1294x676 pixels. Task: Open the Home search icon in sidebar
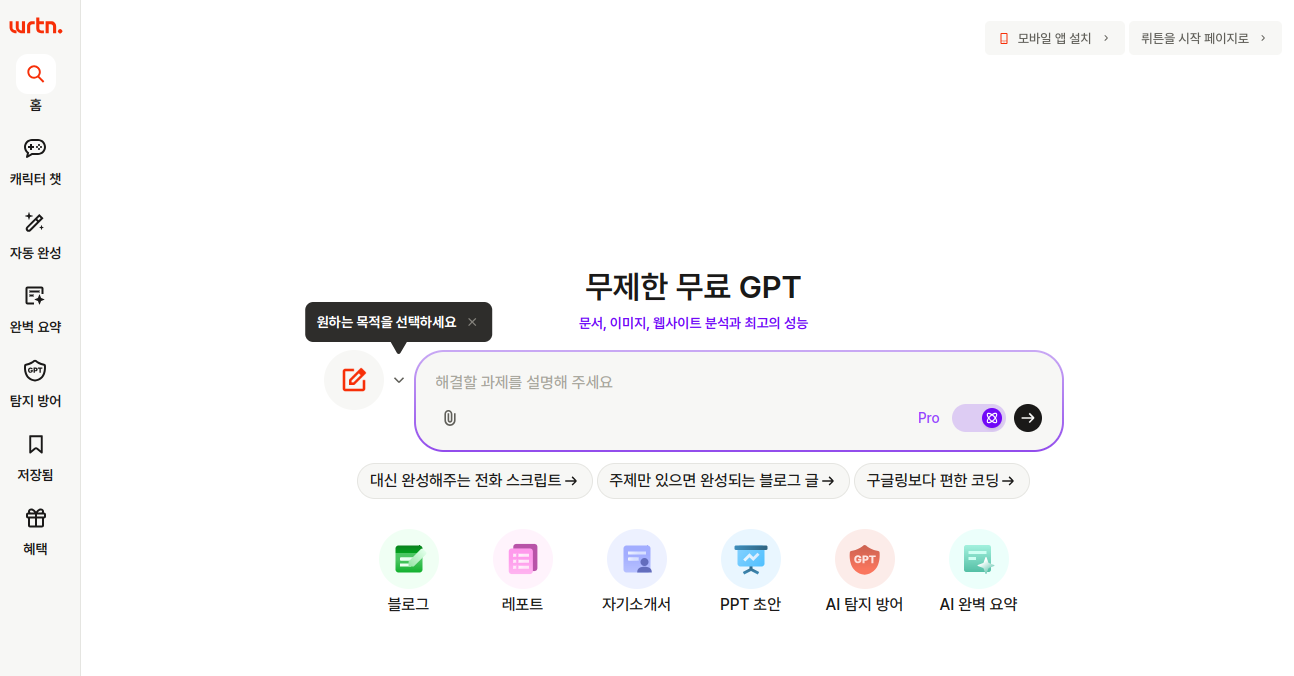(x=36, y=74)
